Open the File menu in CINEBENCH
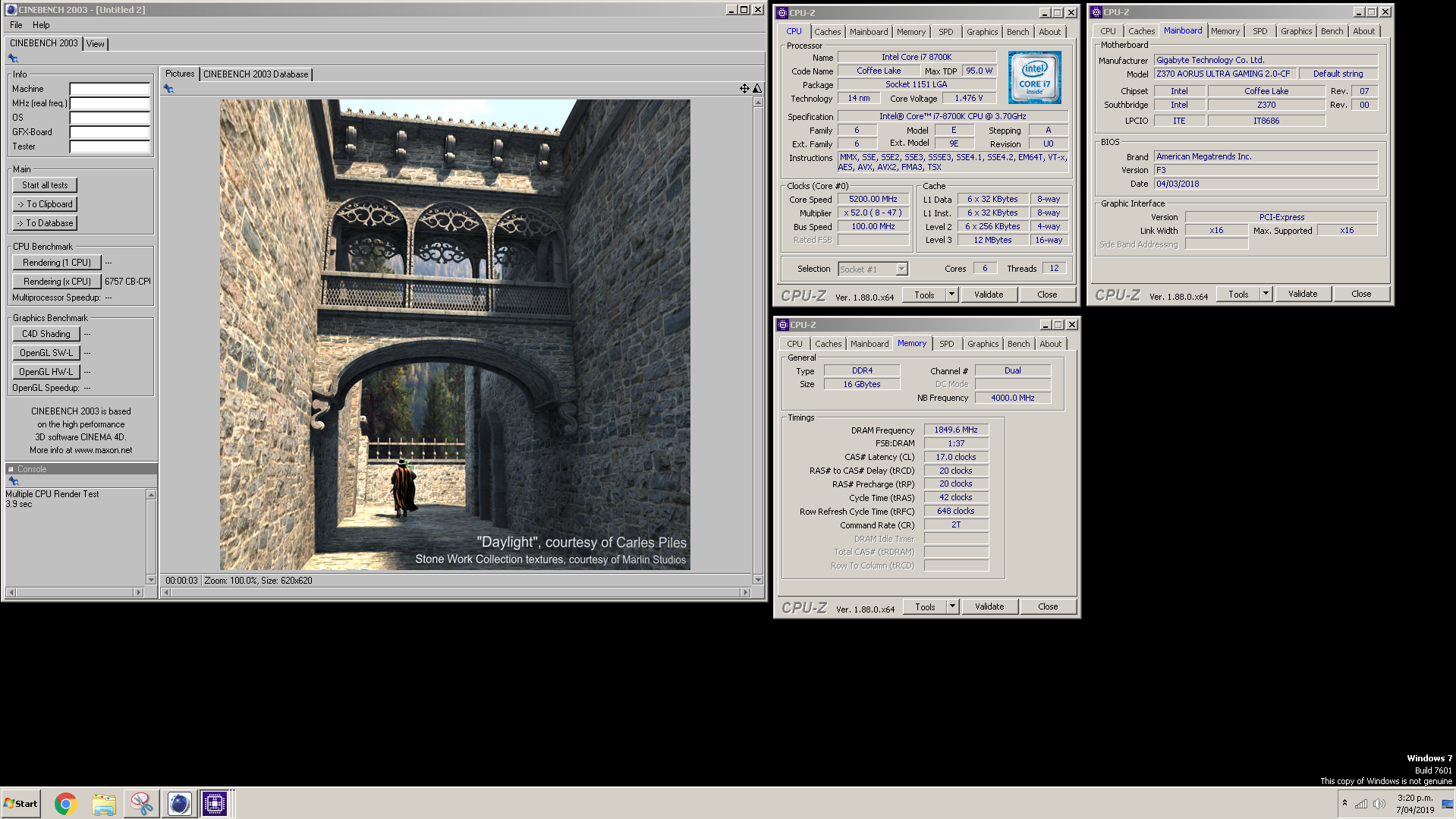 [x=16, y=25]
